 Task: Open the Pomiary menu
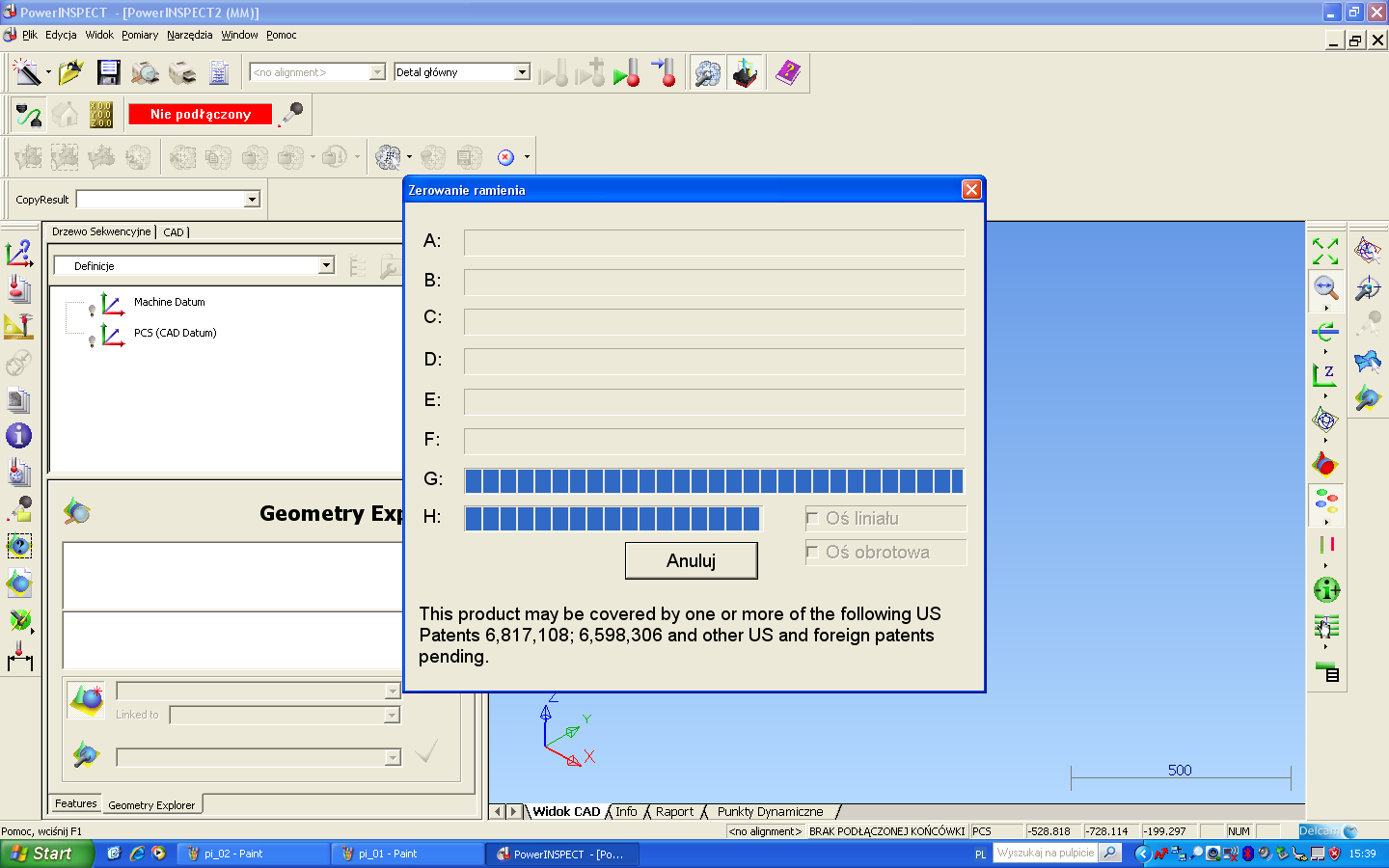(140, 35)
